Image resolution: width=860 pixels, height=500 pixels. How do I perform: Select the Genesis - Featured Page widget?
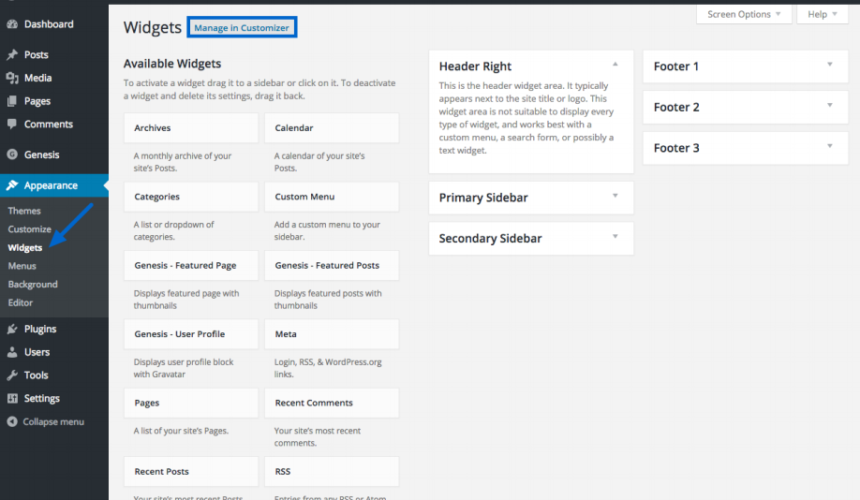coord(191,265)
